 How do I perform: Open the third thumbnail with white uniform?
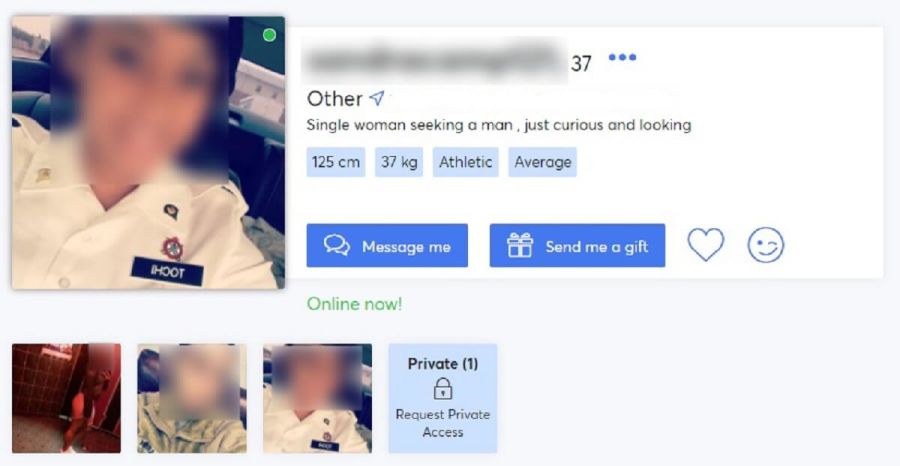tap(317, 398)
